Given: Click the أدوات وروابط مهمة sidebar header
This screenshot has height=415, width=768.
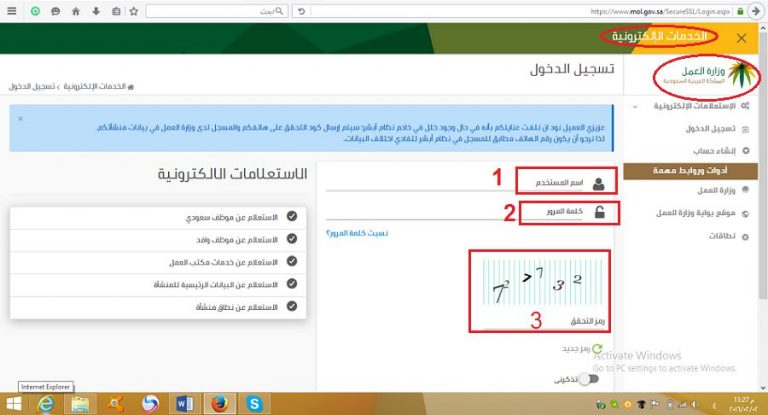Looking at the screenshot, I should pos(691,171).
